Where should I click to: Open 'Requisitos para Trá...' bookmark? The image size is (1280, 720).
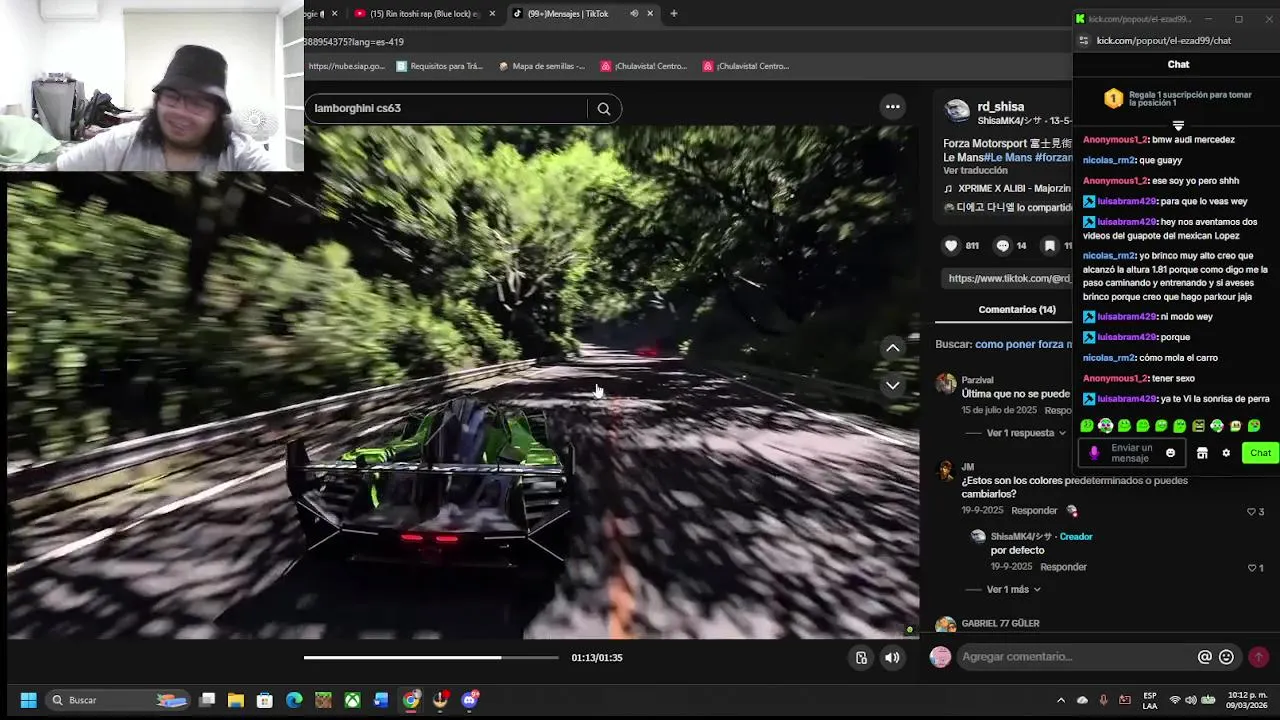[439, 66]
